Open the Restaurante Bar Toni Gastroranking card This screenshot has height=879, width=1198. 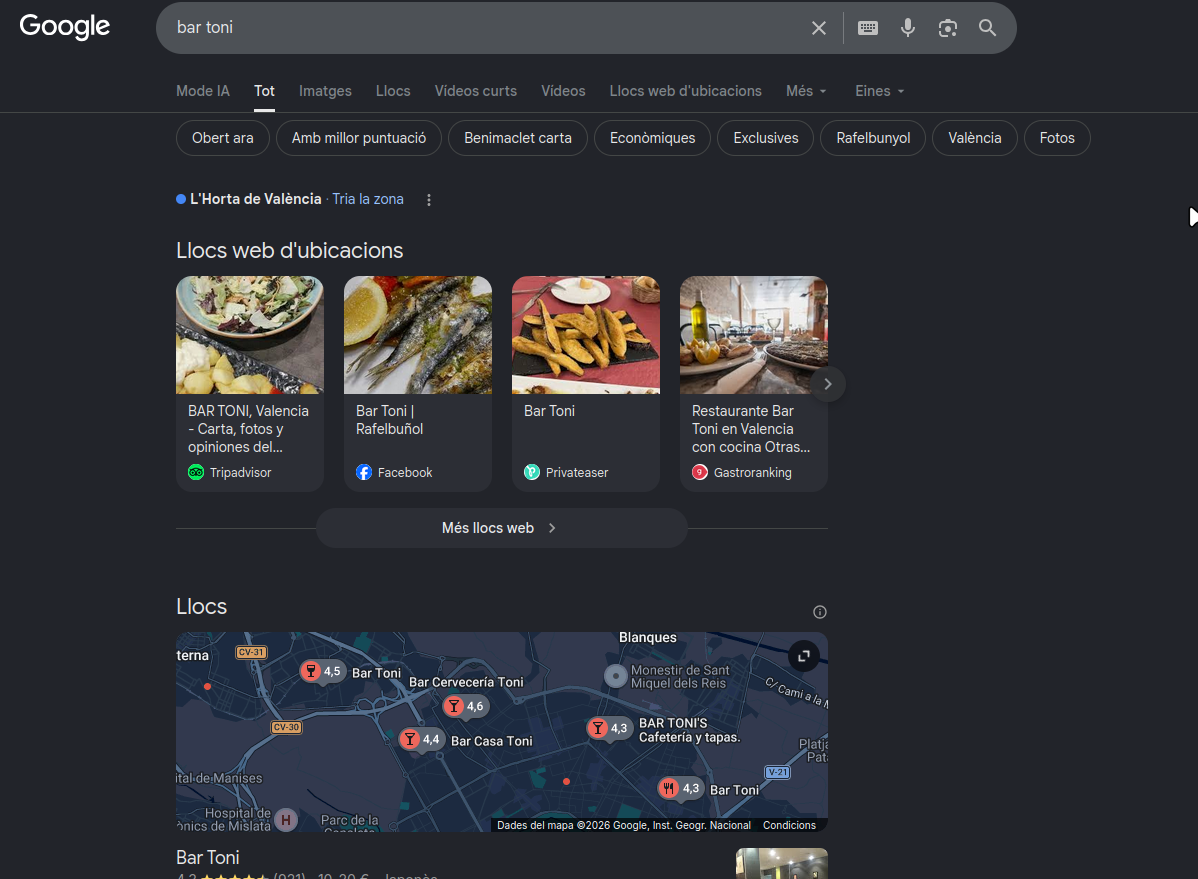coord(754,383)
